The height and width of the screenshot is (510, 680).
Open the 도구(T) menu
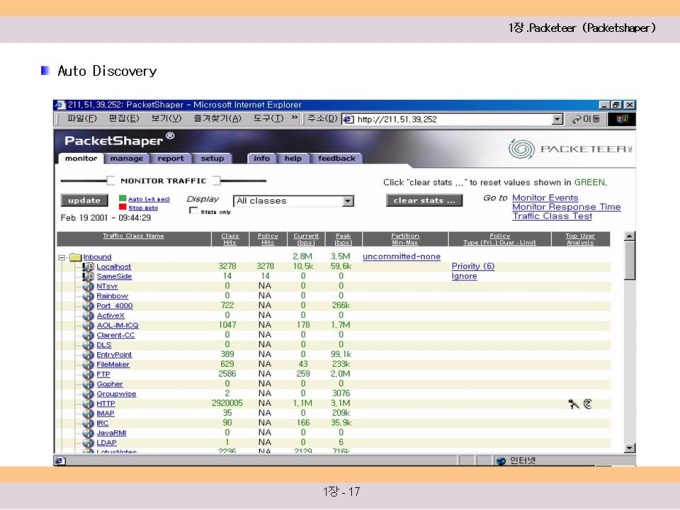tap(268, 118)
